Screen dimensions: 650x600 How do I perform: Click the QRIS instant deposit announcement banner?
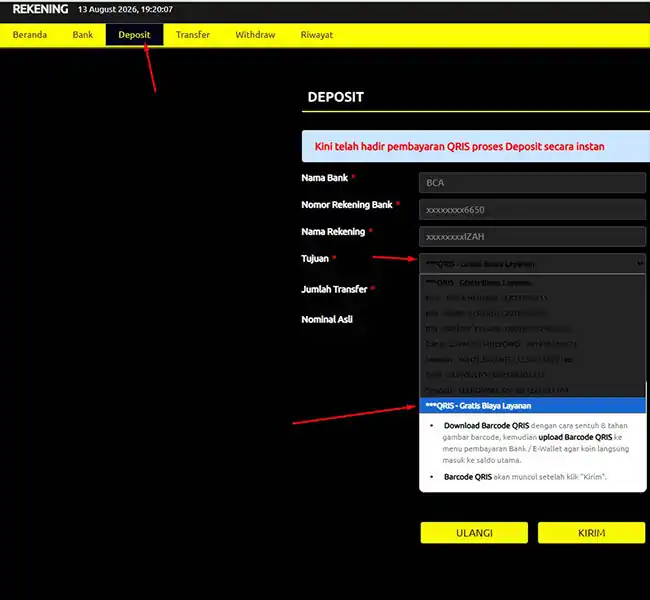(x=475, y=146)
